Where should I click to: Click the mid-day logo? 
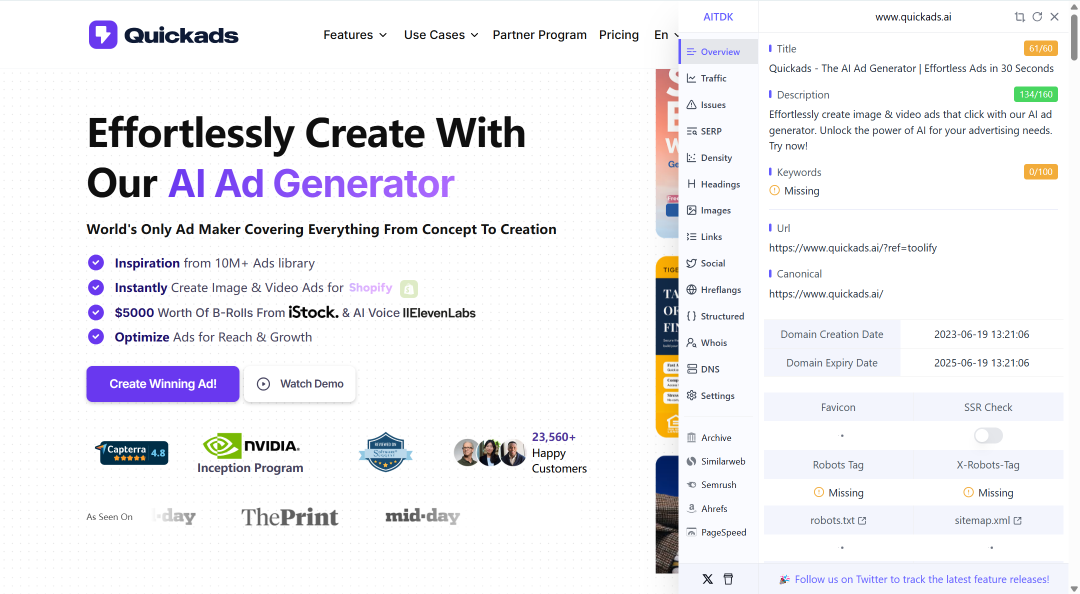(422, 516)
